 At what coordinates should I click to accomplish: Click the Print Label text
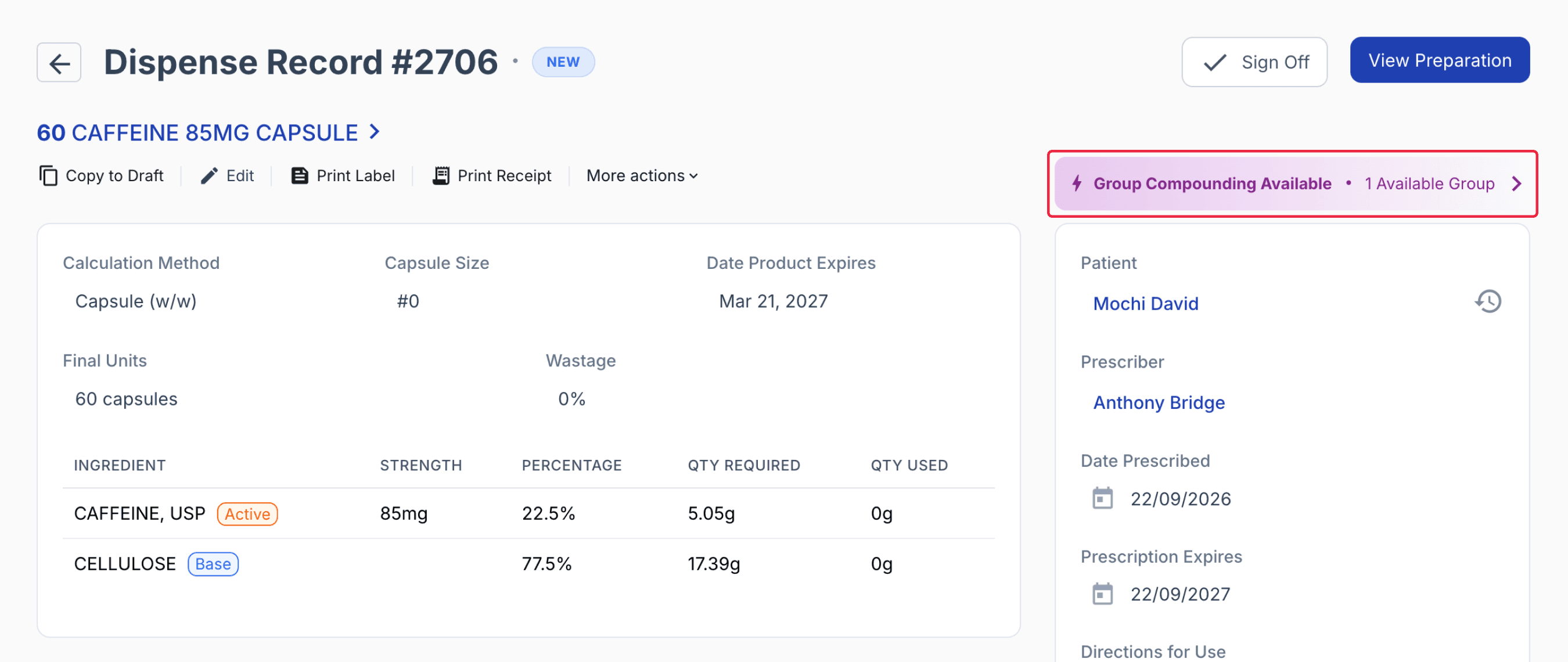pyautogui.click(x=355, y=176)
